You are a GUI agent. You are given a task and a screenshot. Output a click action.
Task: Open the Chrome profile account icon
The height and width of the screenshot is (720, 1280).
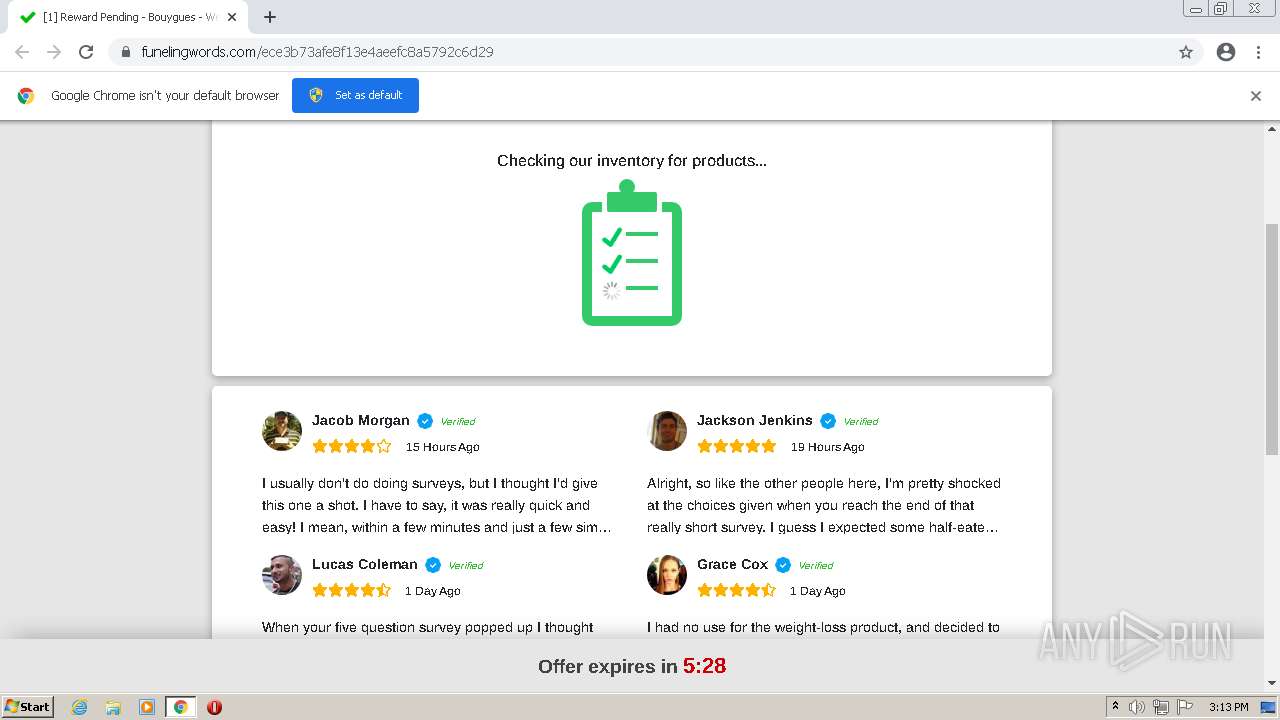pyautogui.click(x=1226, y=52)
